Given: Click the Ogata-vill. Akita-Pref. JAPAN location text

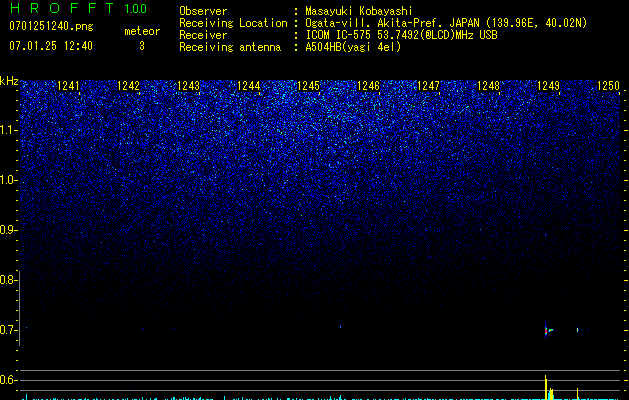Looking at the screenshot, I should tap(446, 23).
